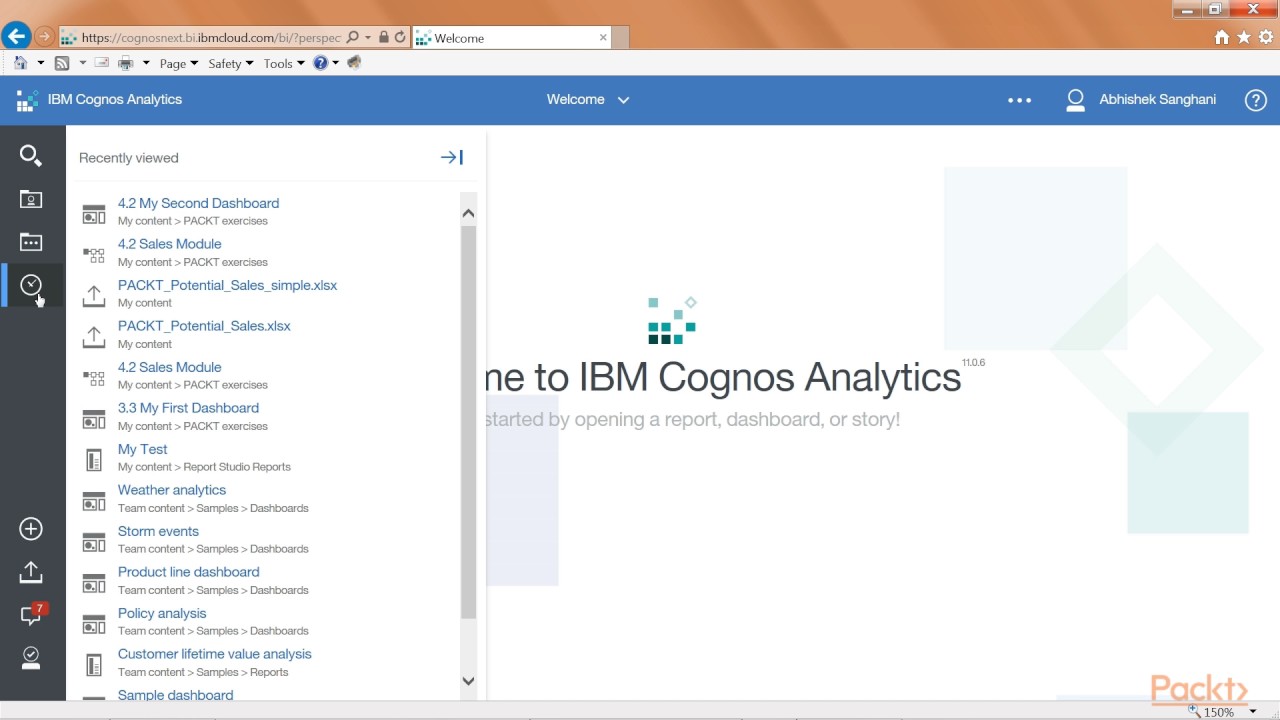Open Weather analytics dashboard
Image resolution: width=1280 pixels, height=720 pixels.
172,490
